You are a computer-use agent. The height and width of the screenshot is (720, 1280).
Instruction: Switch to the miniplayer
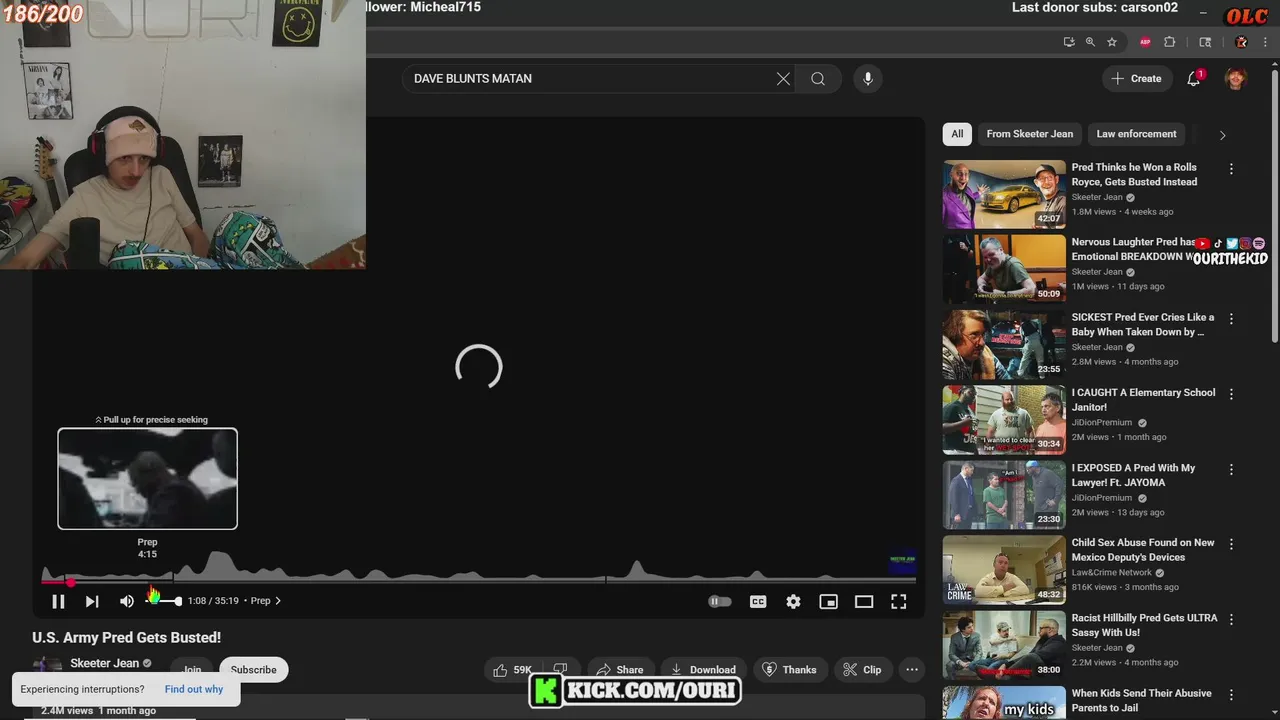[828, 601]
